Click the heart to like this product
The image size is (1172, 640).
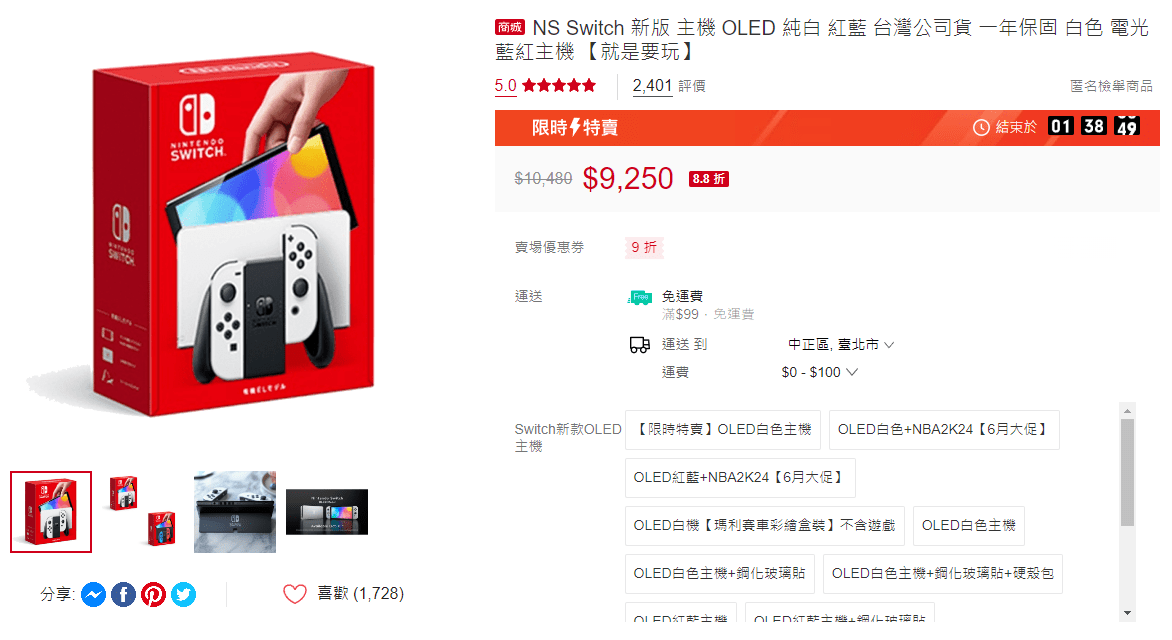(x=294, y=593)
